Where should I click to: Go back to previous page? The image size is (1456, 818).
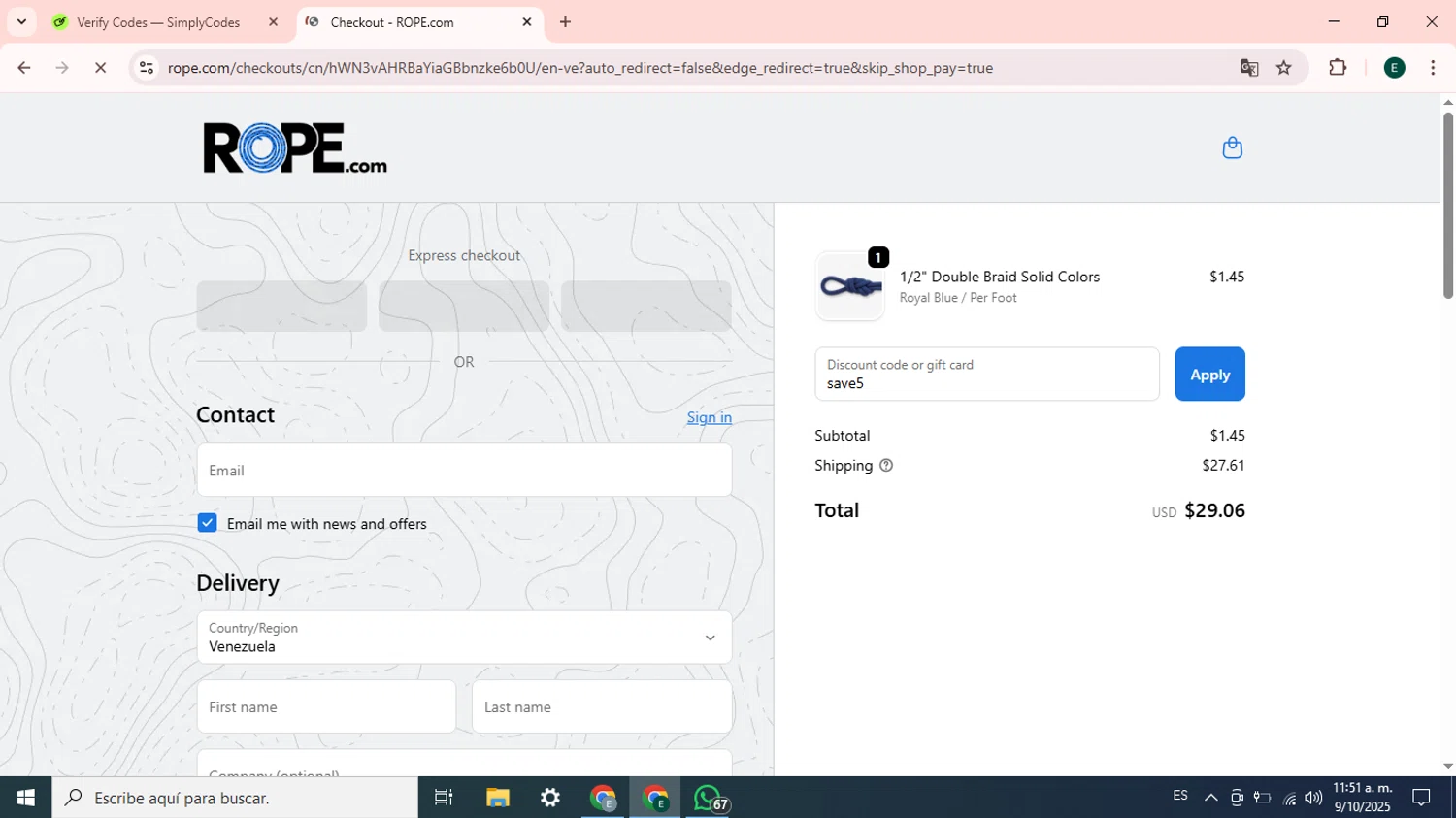[x=24, y=68]
